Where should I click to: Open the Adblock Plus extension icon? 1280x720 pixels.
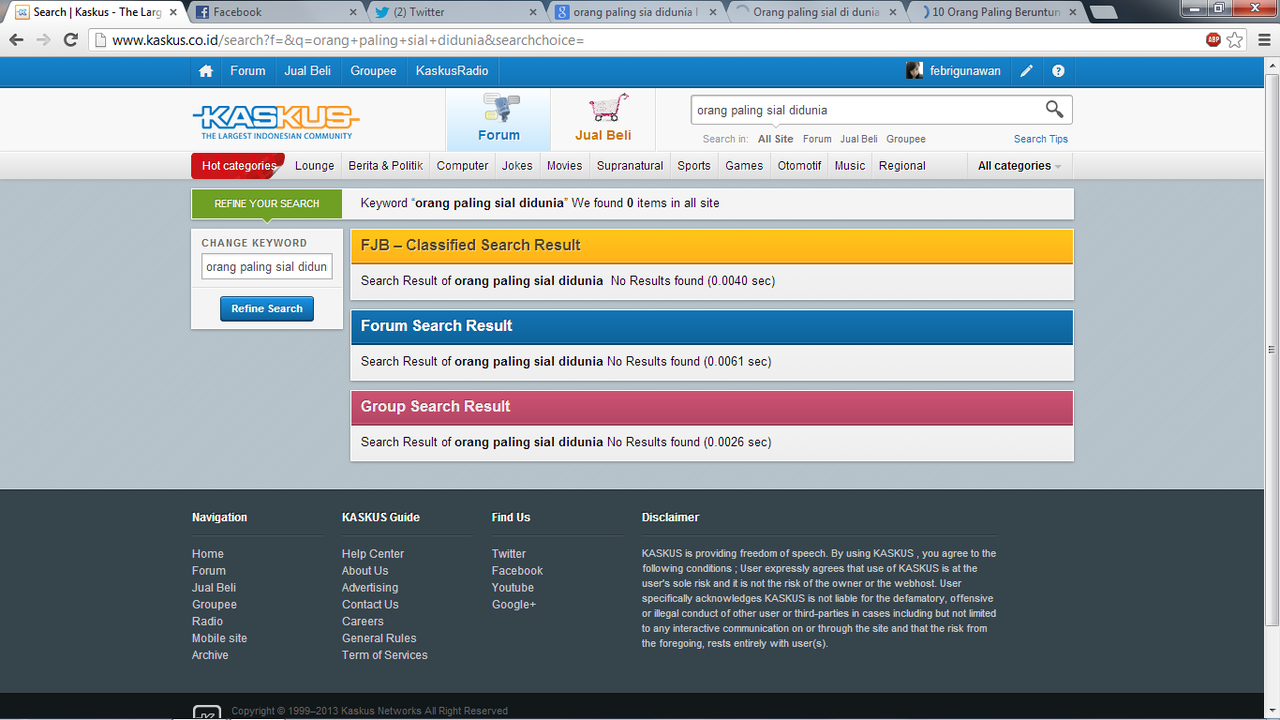click(x=1213, y=40)
